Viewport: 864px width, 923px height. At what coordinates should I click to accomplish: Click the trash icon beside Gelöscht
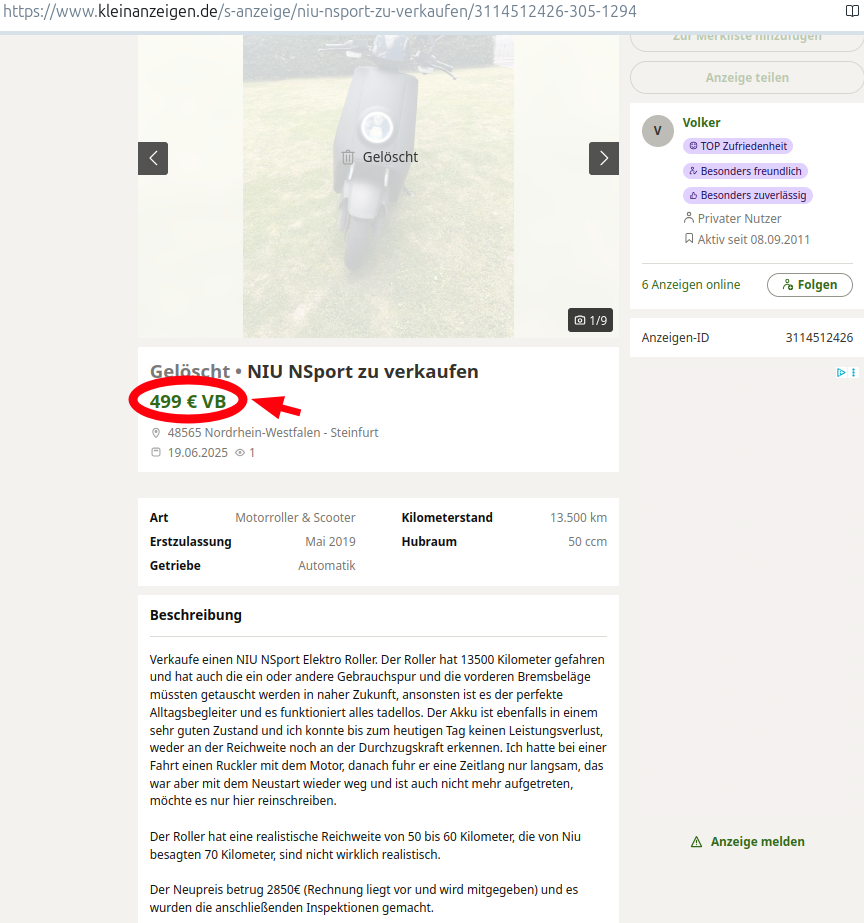pyautogui.click(x=348, y=157)
